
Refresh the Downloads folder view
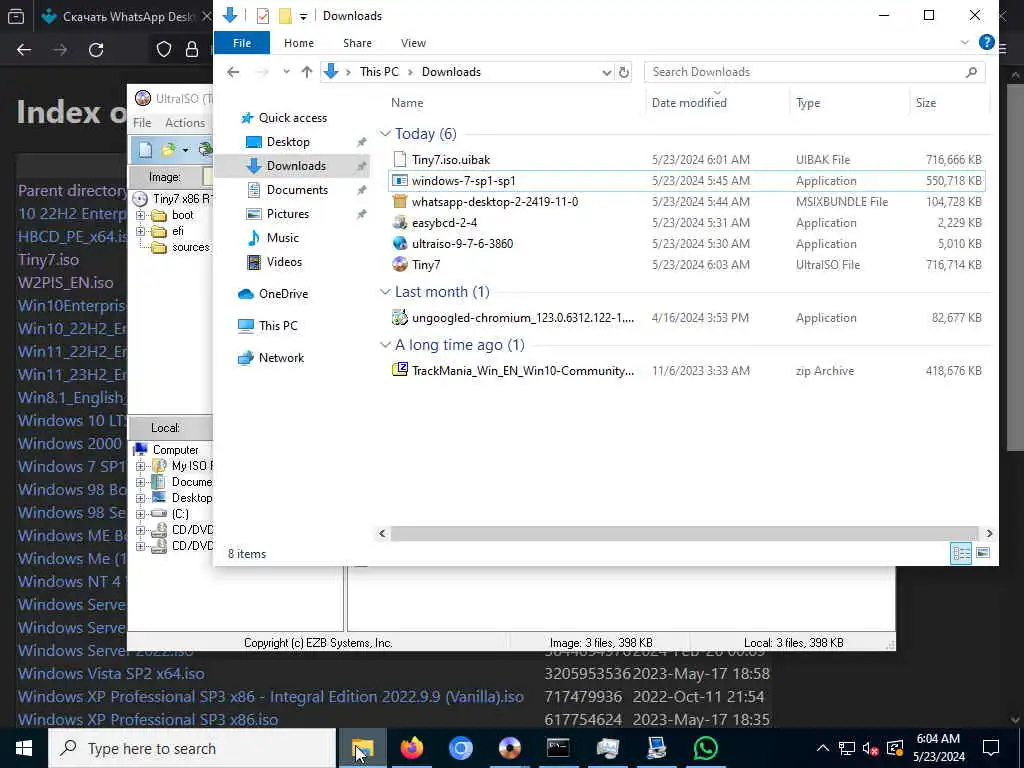(x=624, y=72)
